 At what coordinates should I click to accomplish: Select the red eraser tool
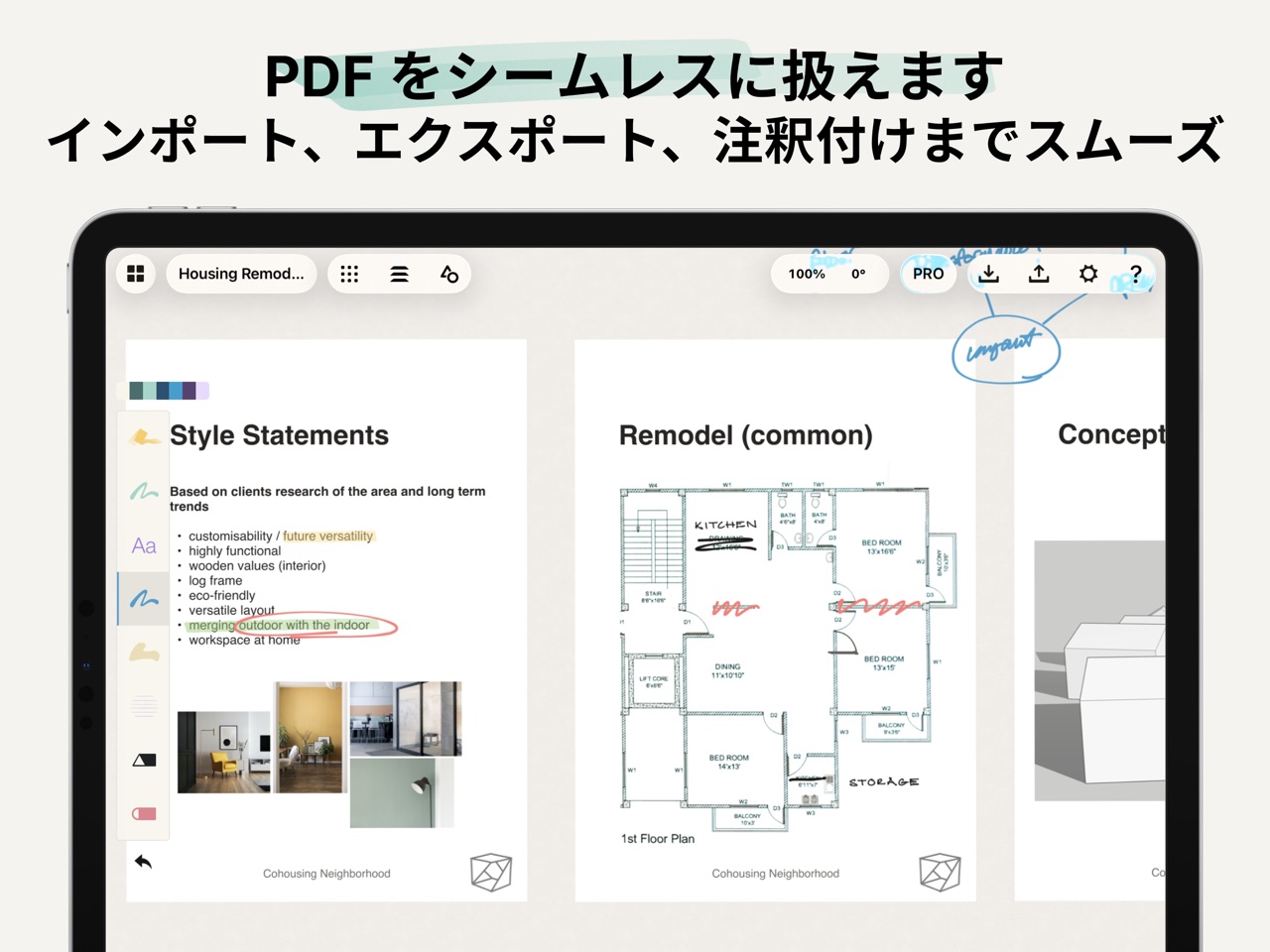[x=144, y=813]
